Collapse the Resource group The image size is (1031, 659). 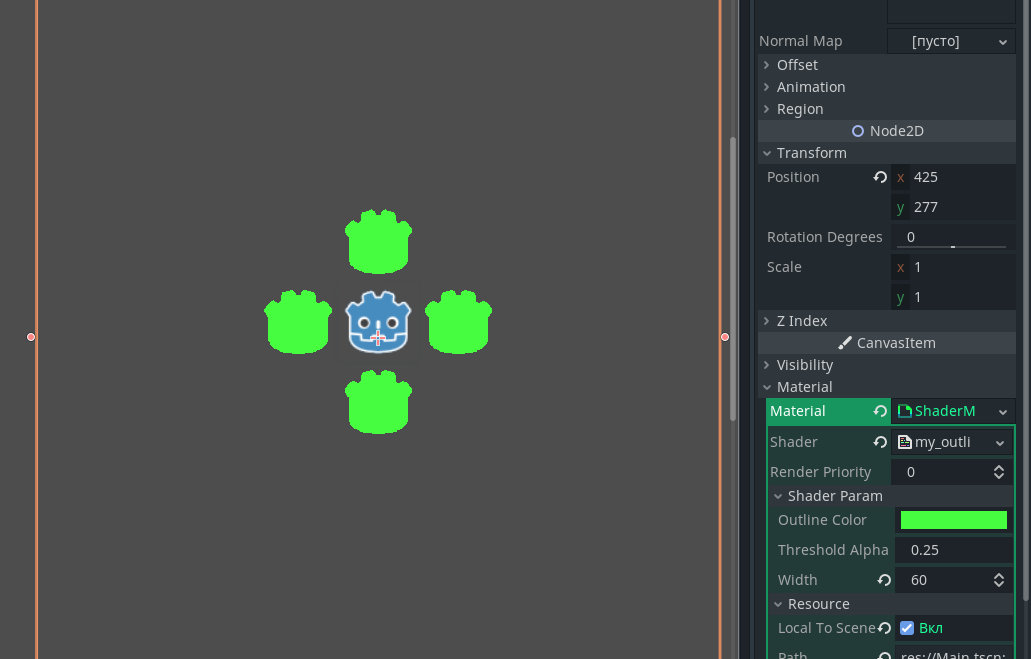pyautogui.click(x=890, y=604)
